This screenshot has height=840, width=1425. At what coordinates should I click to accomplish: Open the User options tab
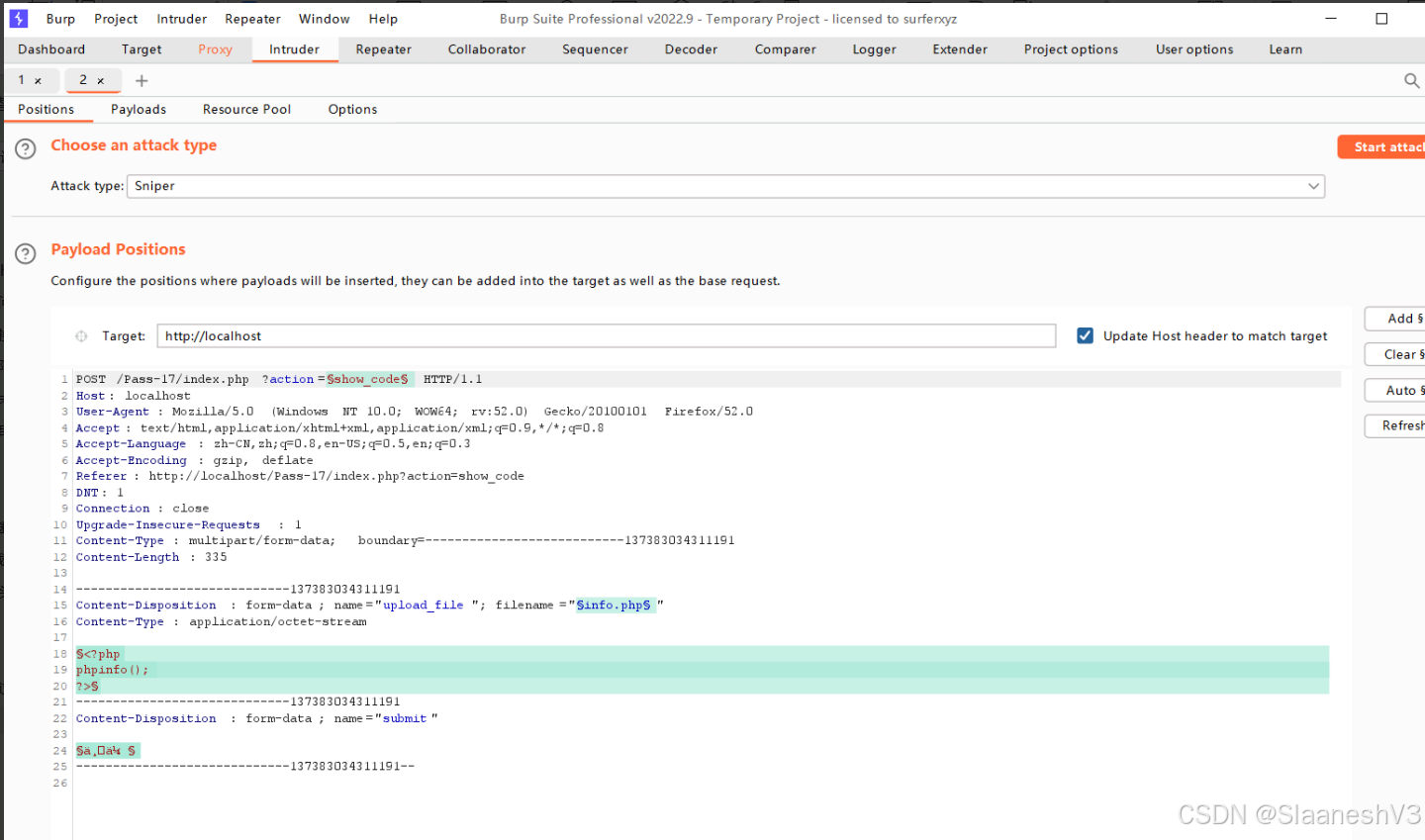pyautogui.click(x=1194, y=49)
